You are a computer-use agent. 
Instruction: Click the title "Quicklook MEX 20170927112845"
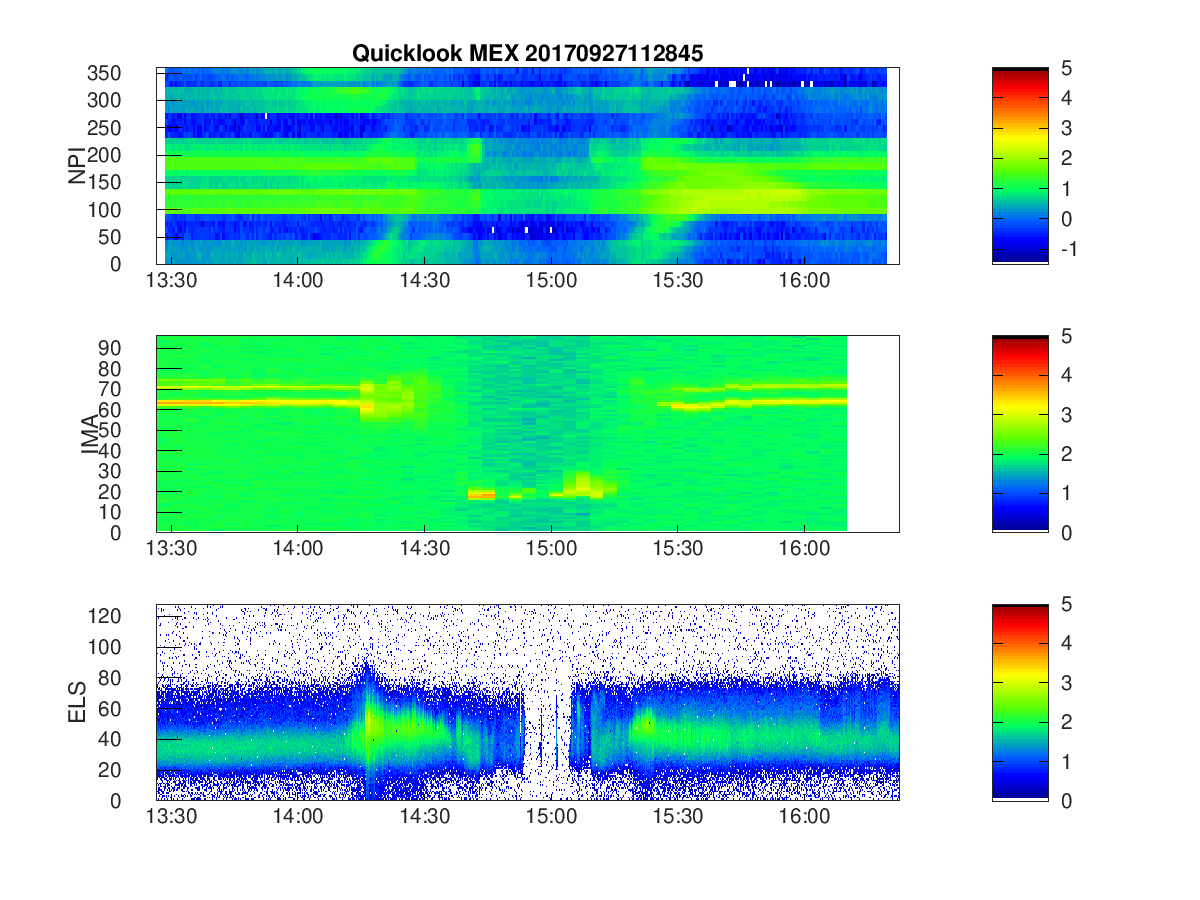coord(528,54)
